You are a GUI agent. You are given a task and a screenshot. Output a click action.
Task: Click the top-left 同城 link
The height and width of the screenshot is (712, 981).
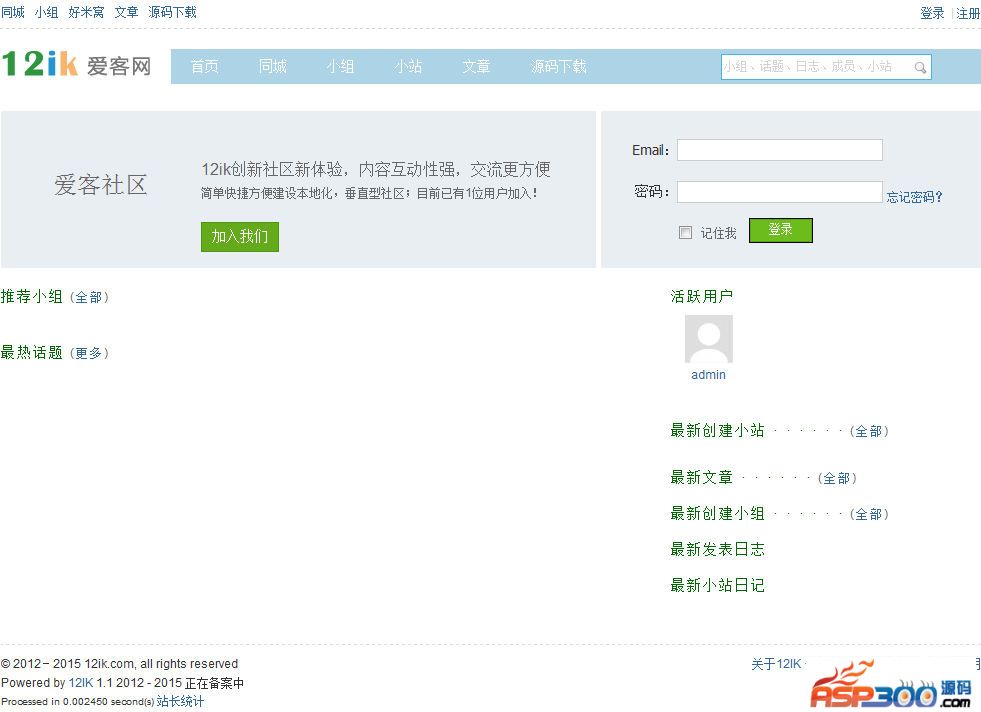[x=13, y=12]
